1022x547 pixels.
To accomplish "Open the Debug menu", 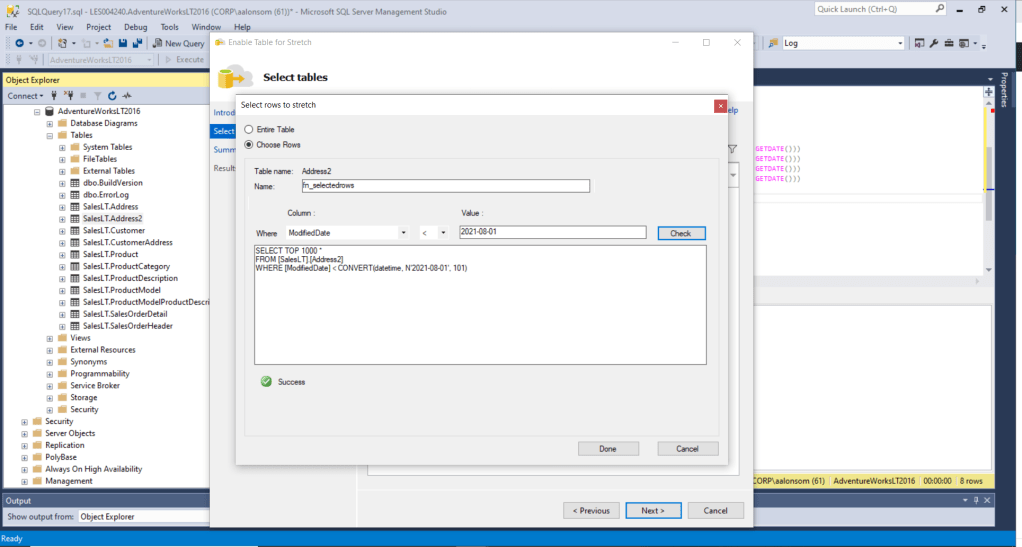I will pyautogui.click(x=136, y=27).
